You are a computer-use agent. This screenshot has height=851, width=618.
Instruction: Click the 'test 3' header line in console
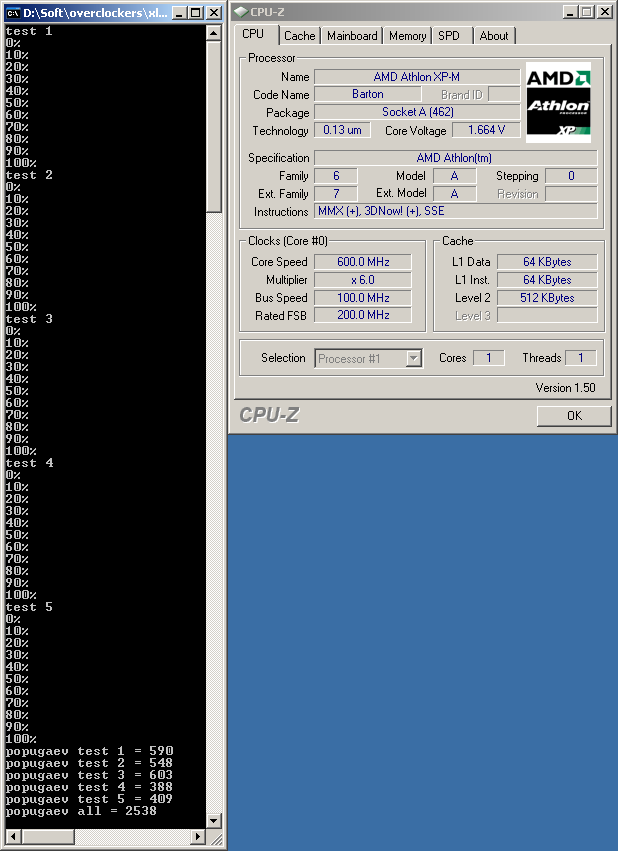29,319
